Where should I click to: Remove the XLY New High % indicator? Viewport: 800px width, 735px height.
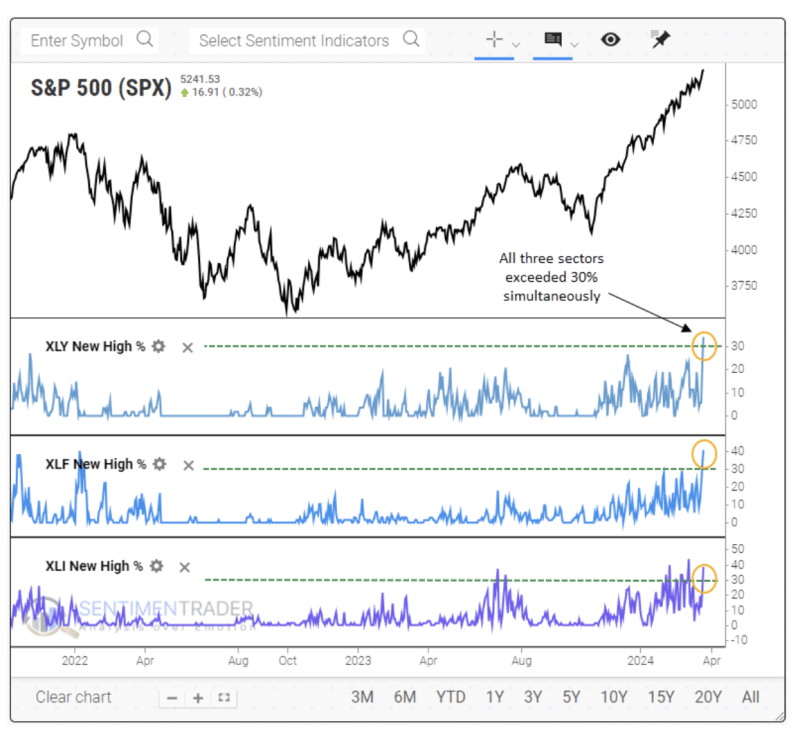point(187,347)
